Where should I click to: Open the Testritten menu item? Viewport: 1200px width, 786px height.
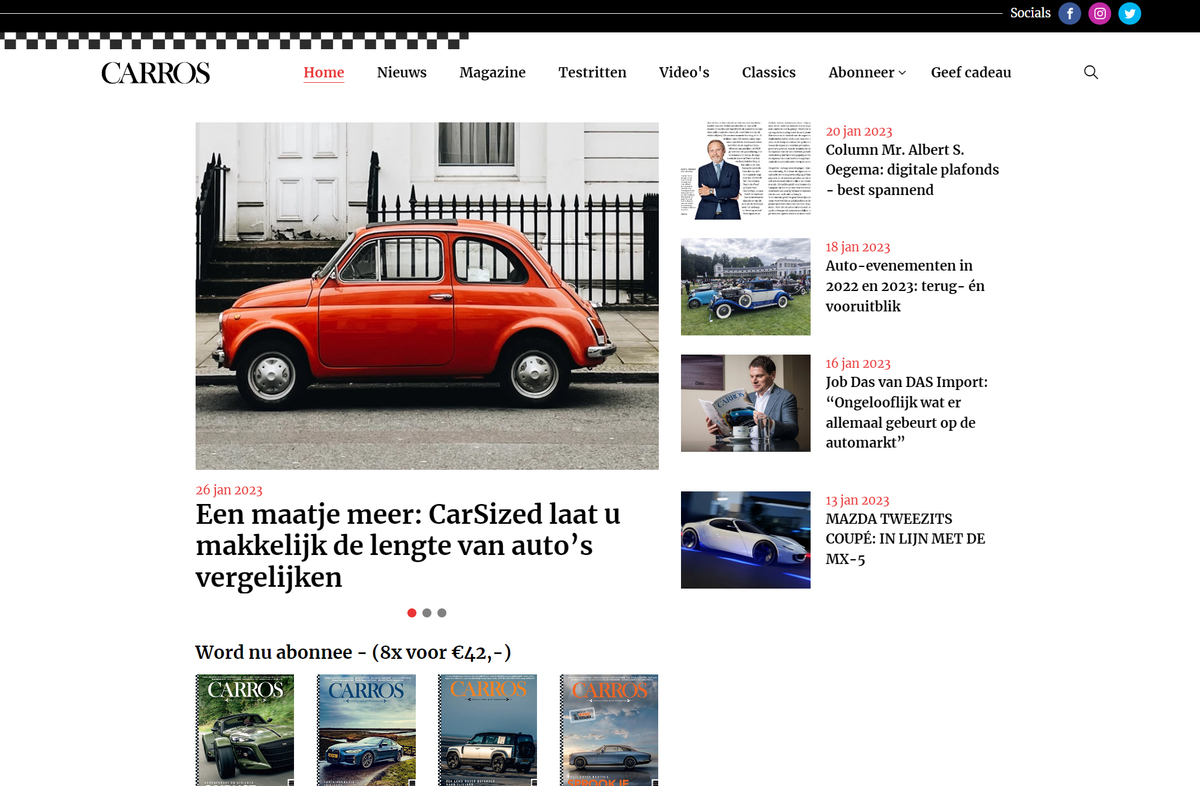click(592, 72)
